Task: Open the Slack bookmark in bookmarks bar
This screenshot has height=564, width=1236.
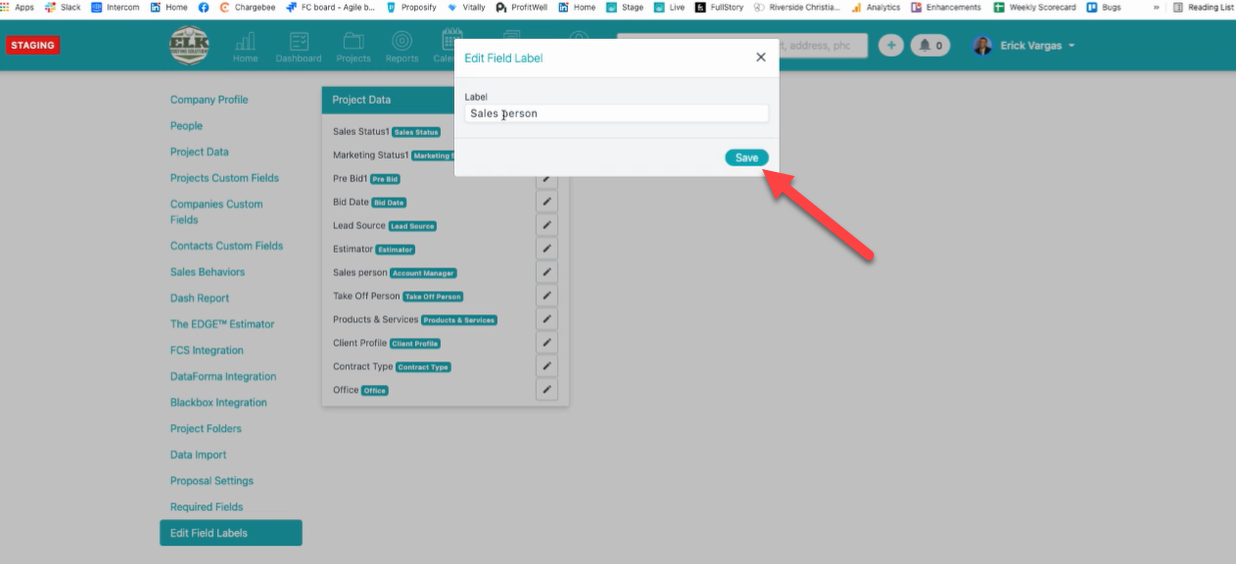Action: 63,7
